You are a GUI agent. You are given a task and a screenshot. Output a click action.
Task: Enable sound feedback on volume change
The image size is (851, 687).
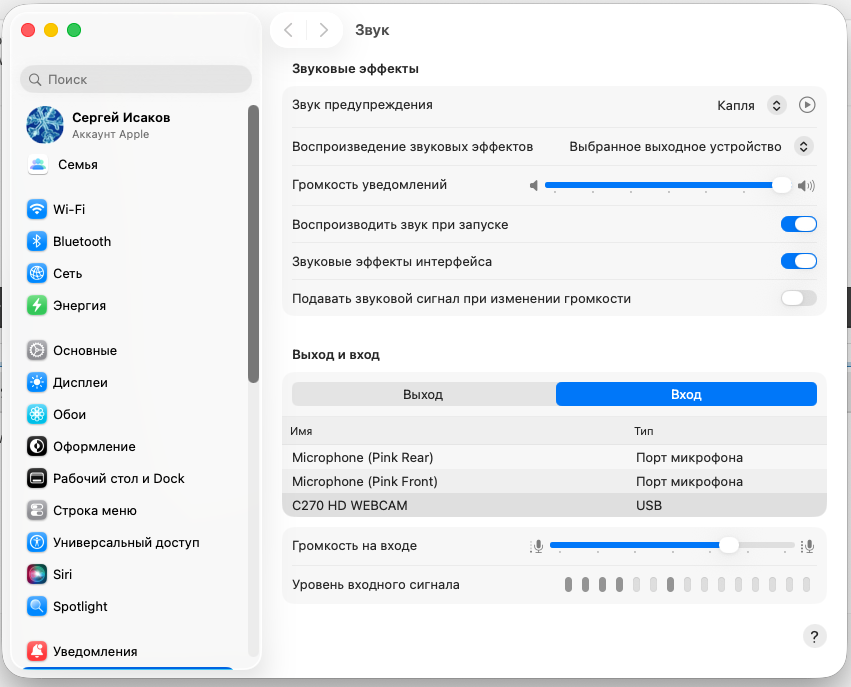coord(798,298)
